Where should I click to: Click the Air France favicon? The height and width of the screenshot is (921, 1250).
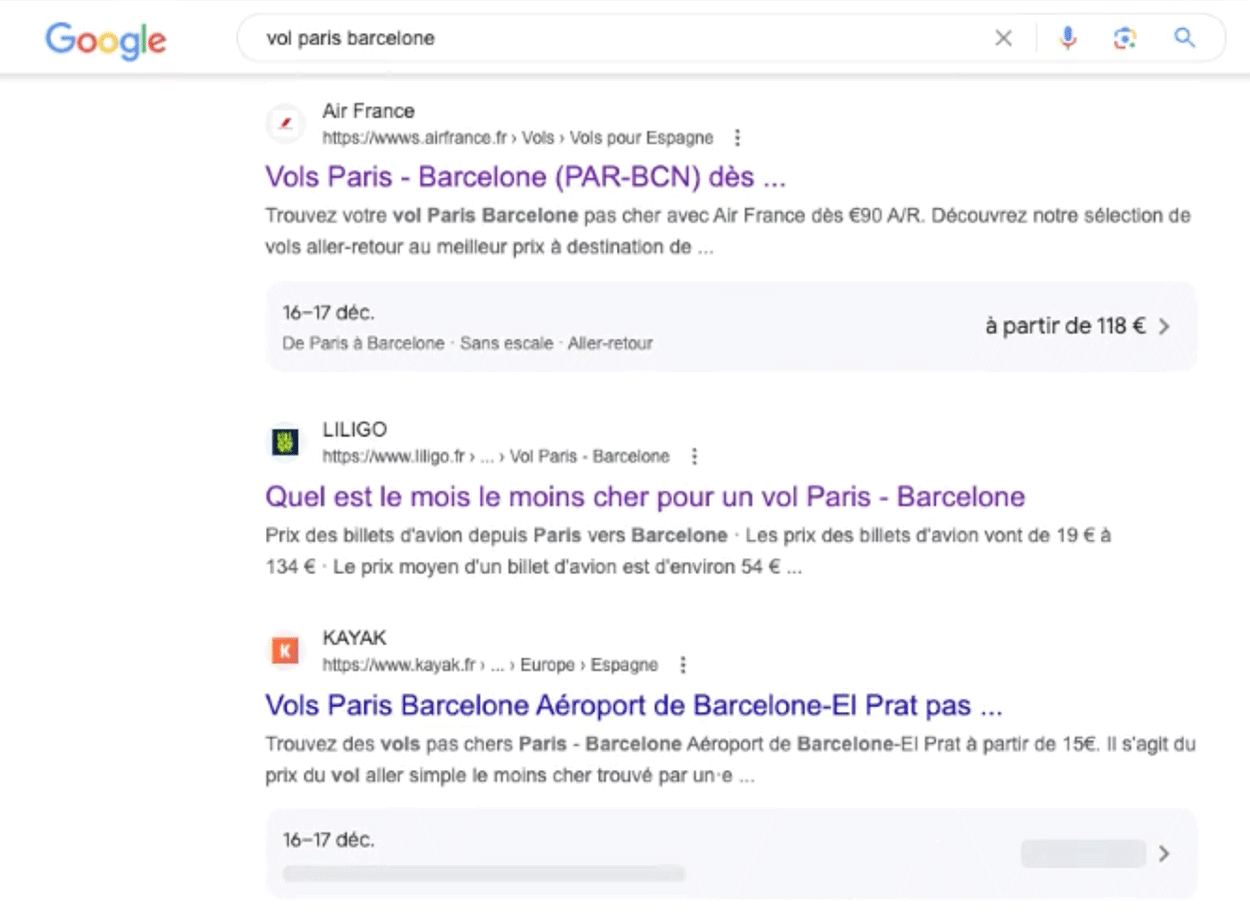(285, 124)
